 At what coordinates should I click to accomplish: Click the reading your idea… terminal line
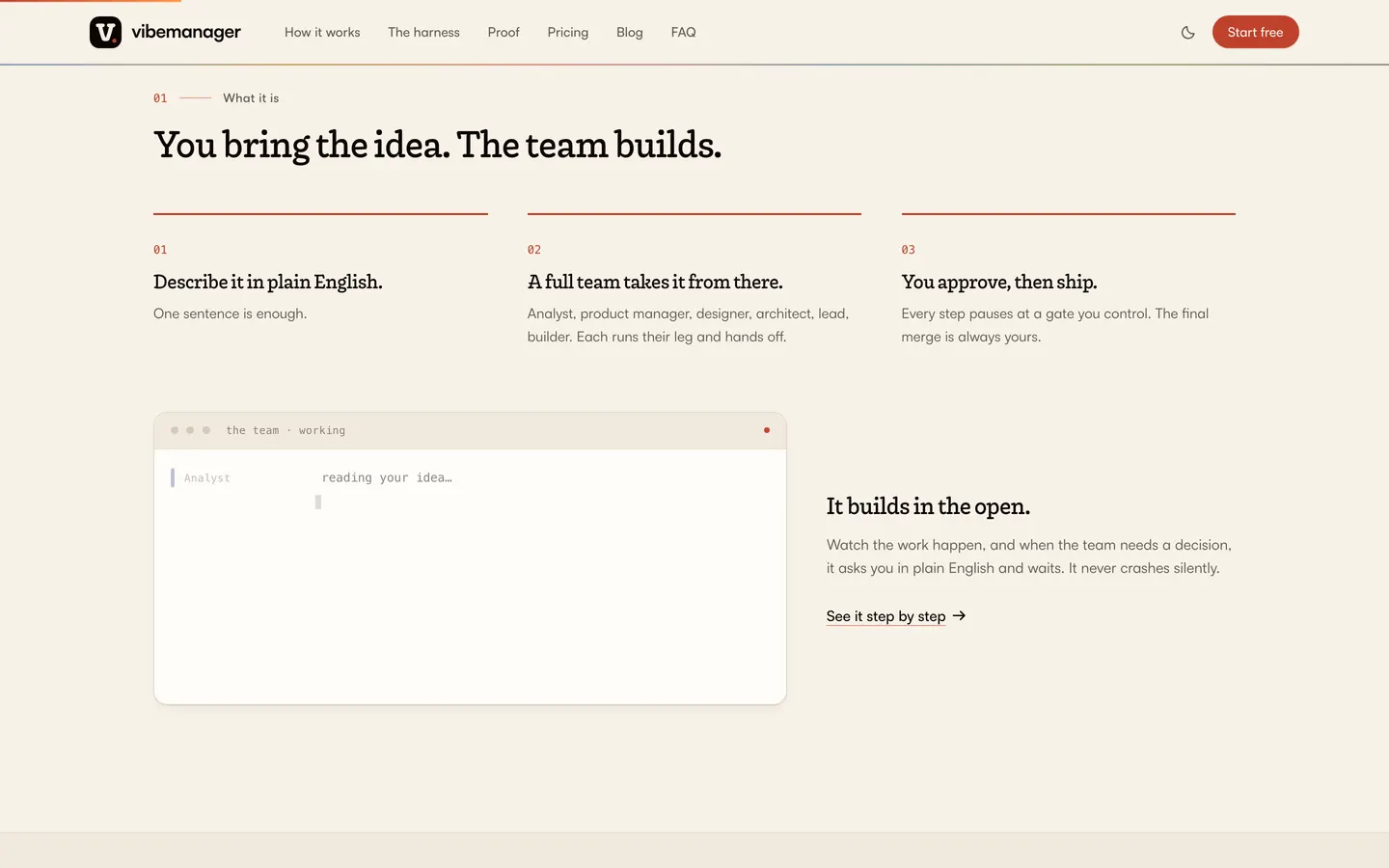point(387,477)
